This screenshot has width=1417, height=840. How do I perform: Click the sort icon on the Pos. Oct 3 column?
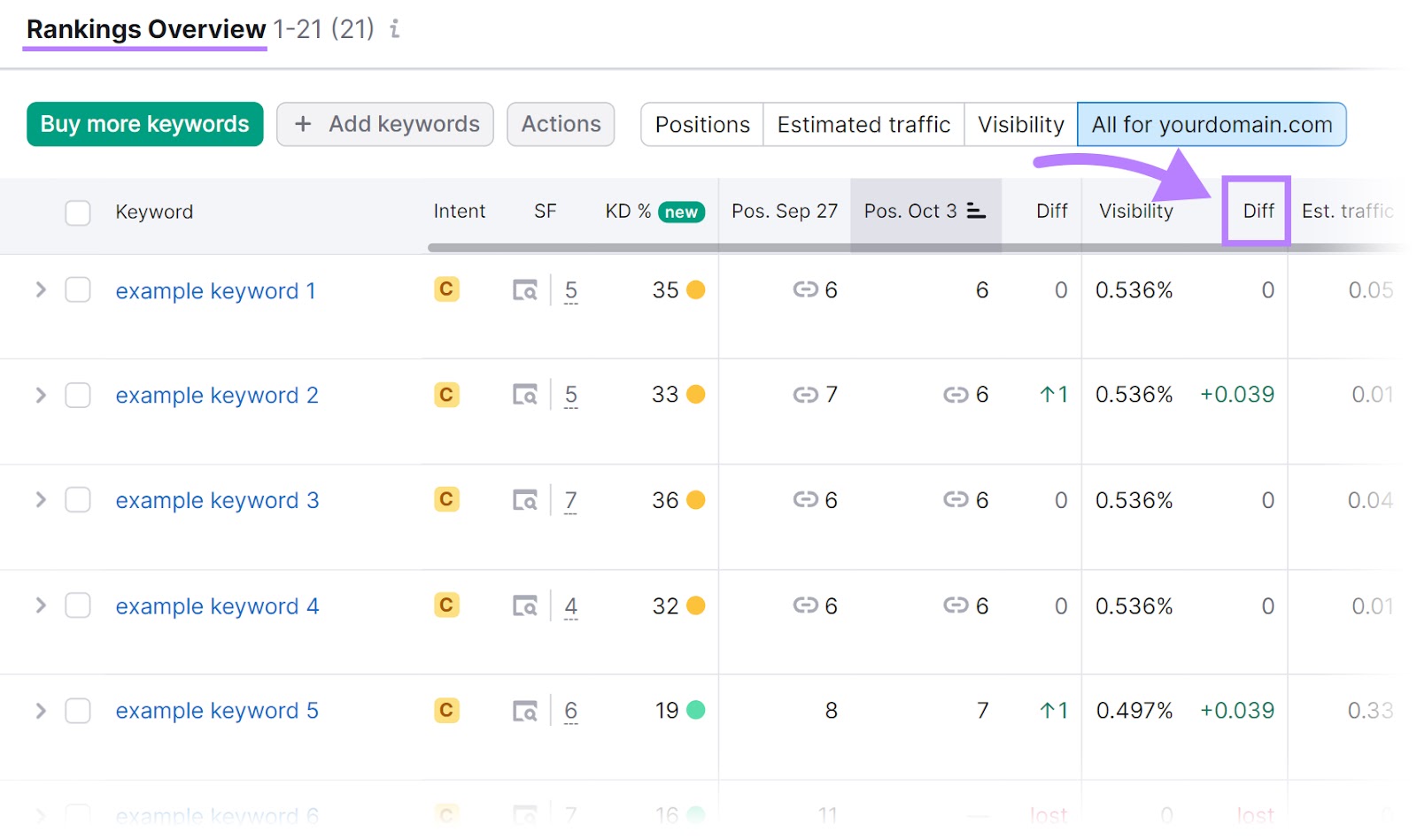tap(976, 211)
